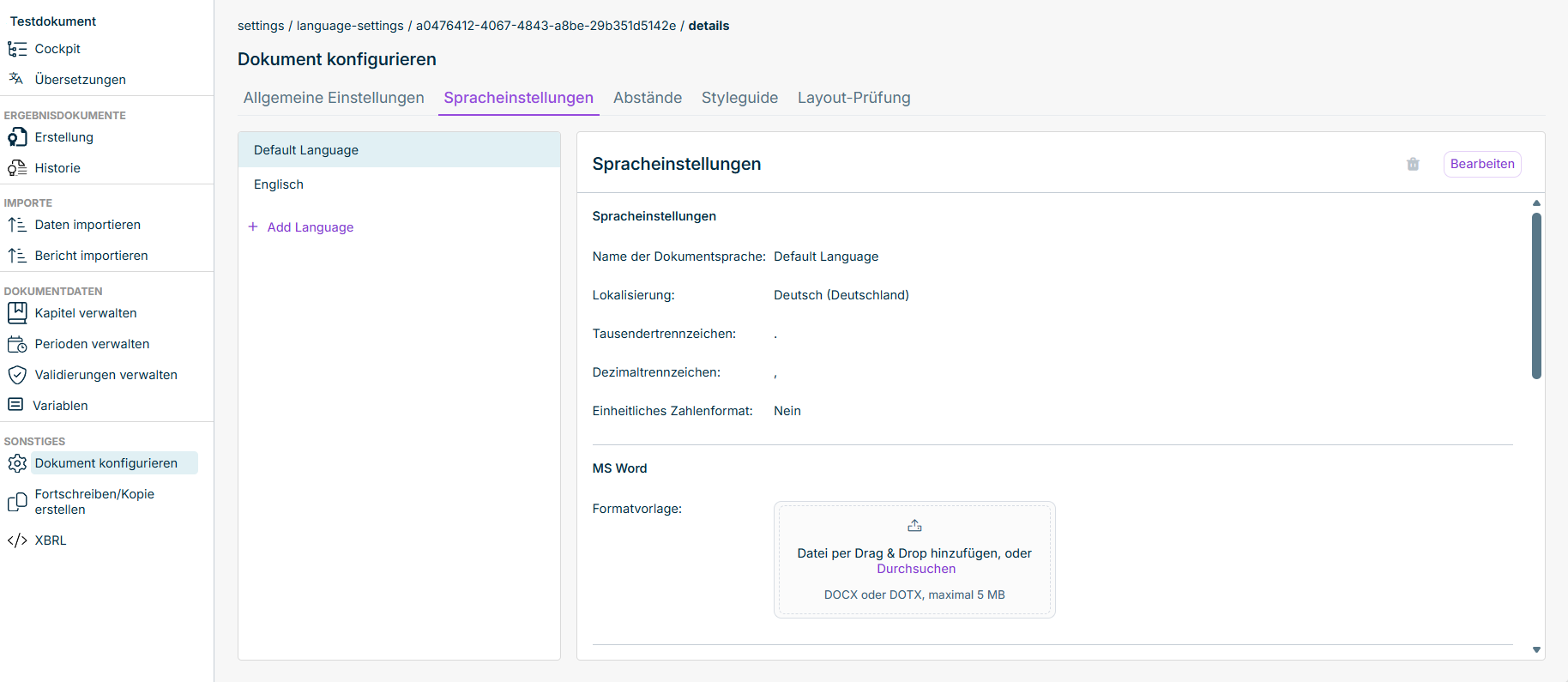Open the Styleguide tab

[x=739, y=98]
